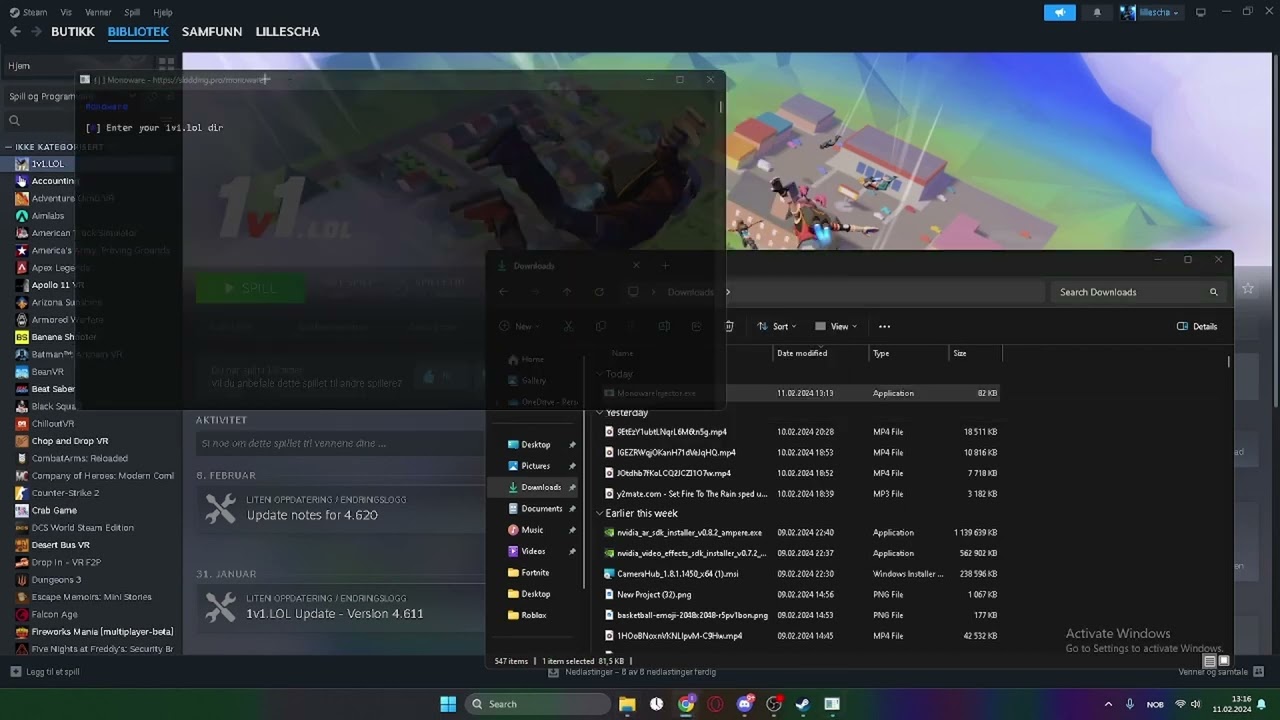Click the Steam announcements megaphone button

(1059, 12)
